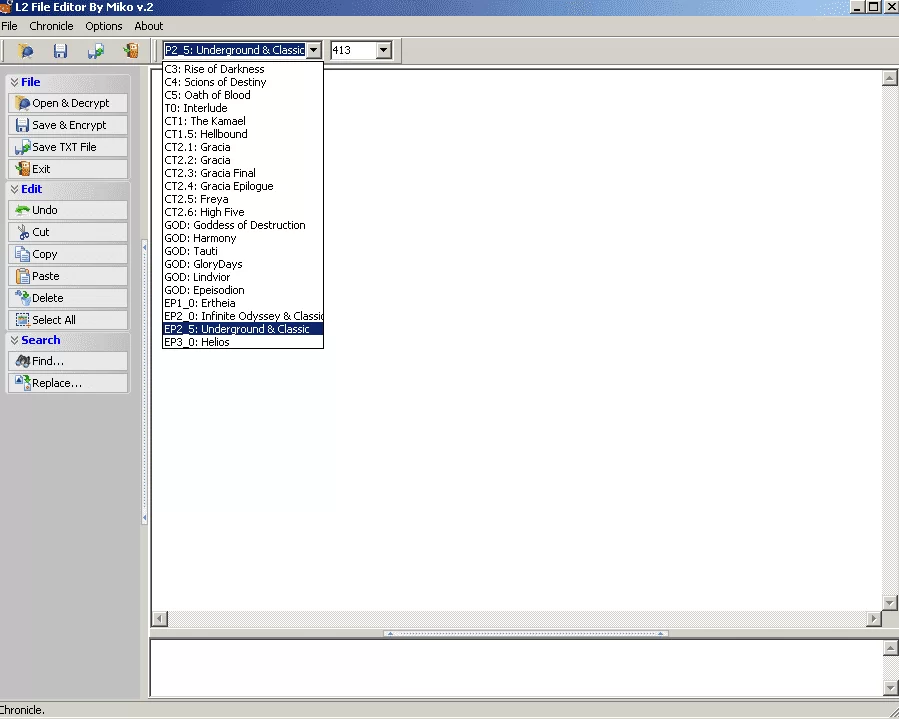Collapse the File panel section
899x719 pixels.
pyautogui.click(x=14, y=82)
